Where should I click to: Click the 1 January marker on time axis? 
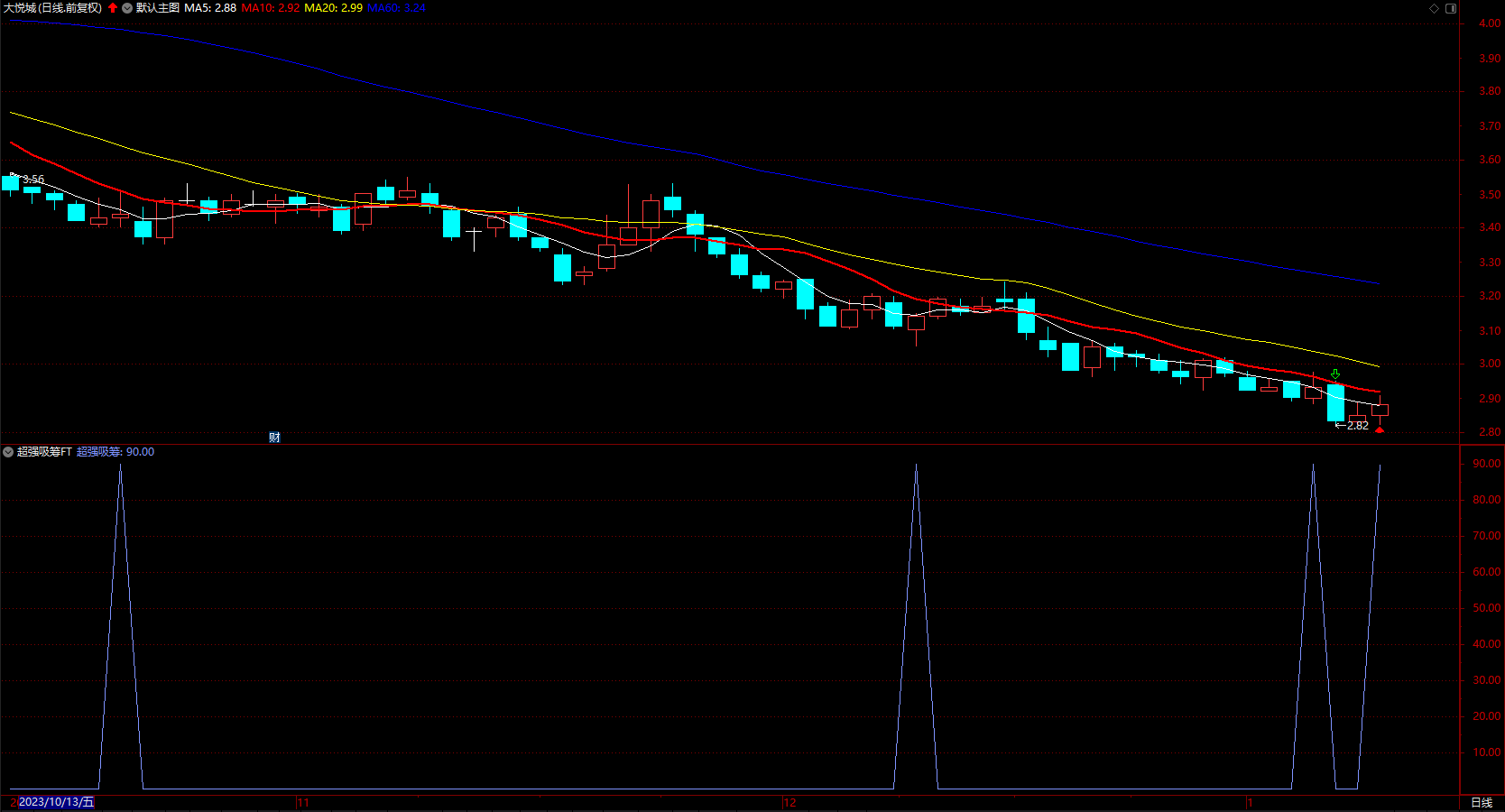coord(1251,802)
